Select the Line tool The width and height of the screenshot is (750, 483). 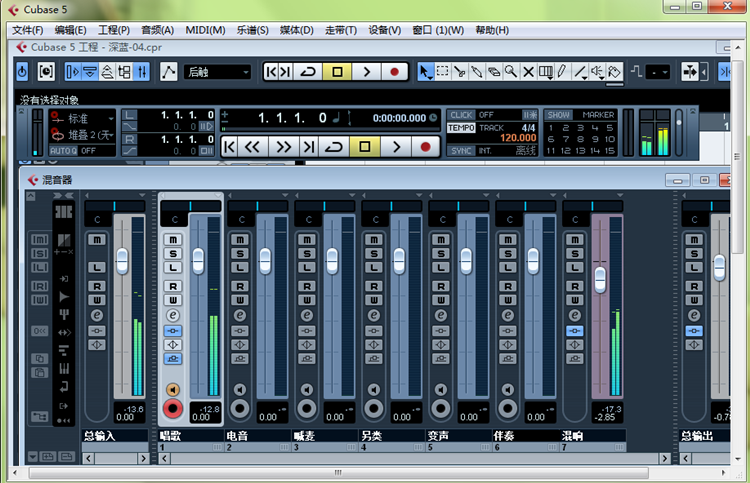click(580, 72)
